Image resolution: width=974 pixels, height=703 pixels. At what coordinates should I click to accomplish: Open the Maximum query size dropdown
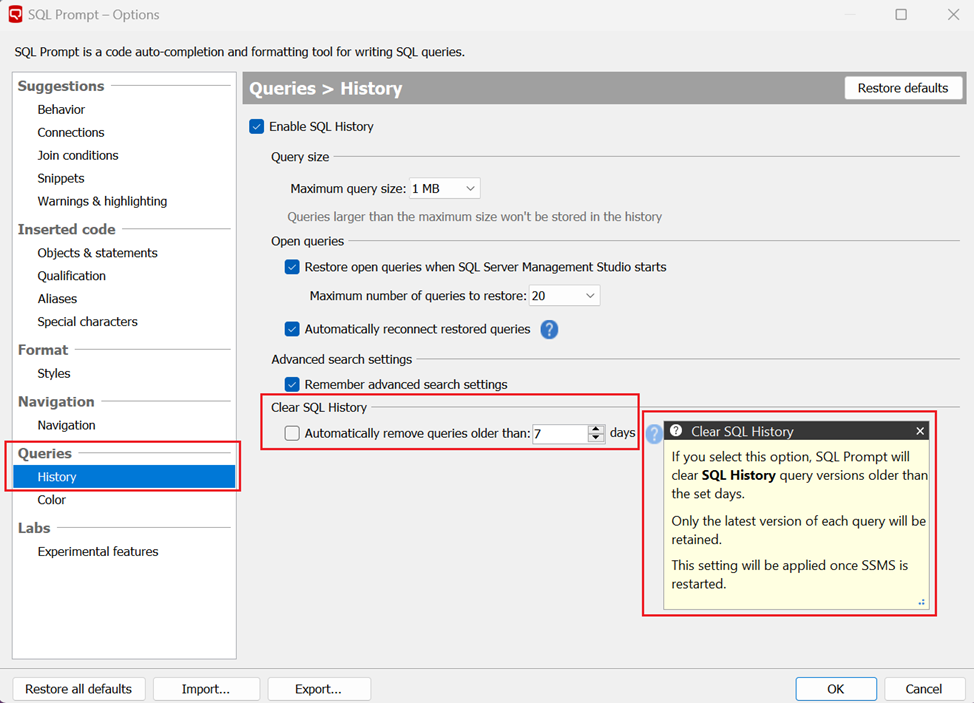pyautogui.click(x=445, y=189)
